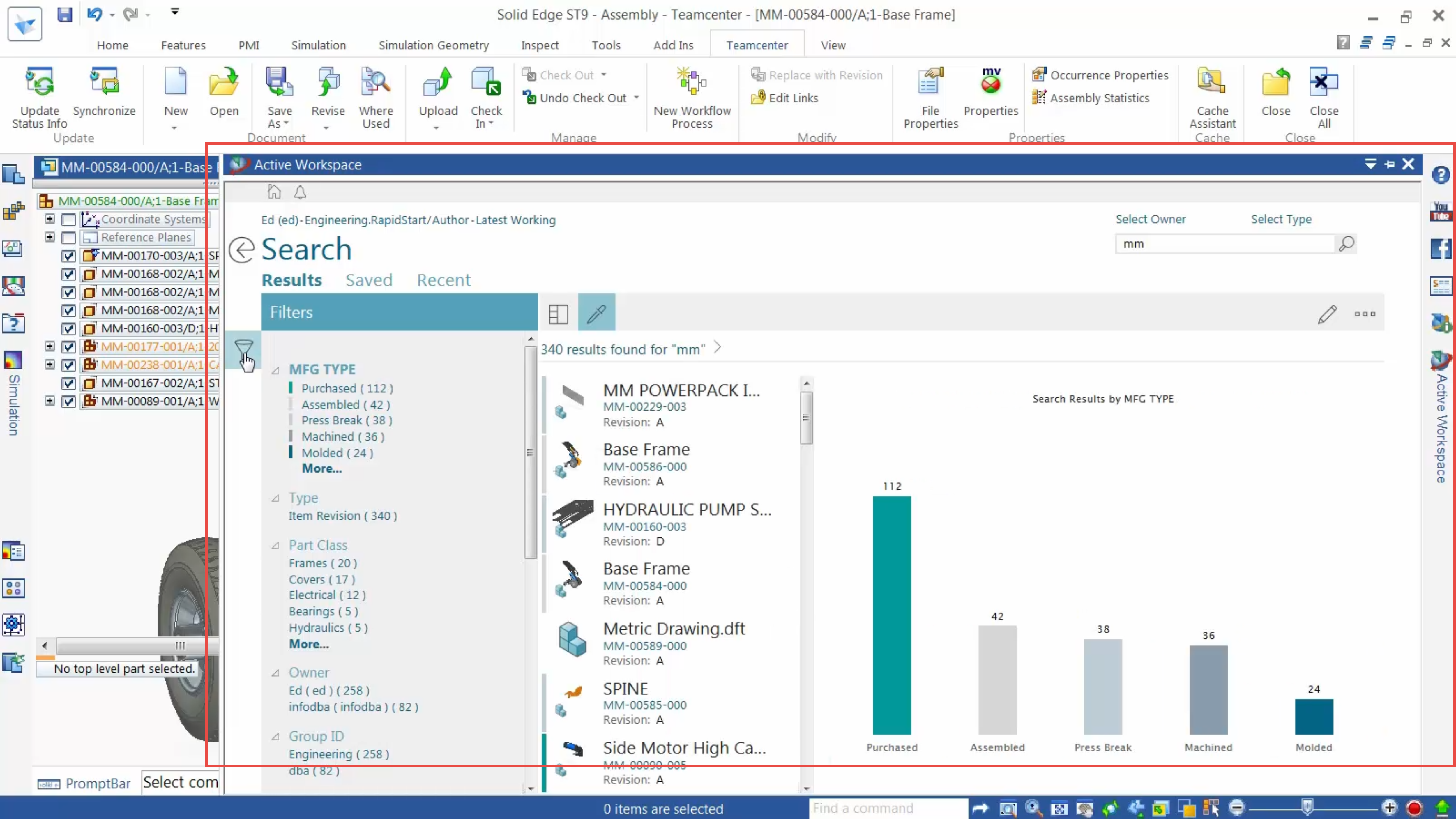The width and height of the screenshot is (1456, 819).
Task: Filter by Molded (24)
Action: 338,453
